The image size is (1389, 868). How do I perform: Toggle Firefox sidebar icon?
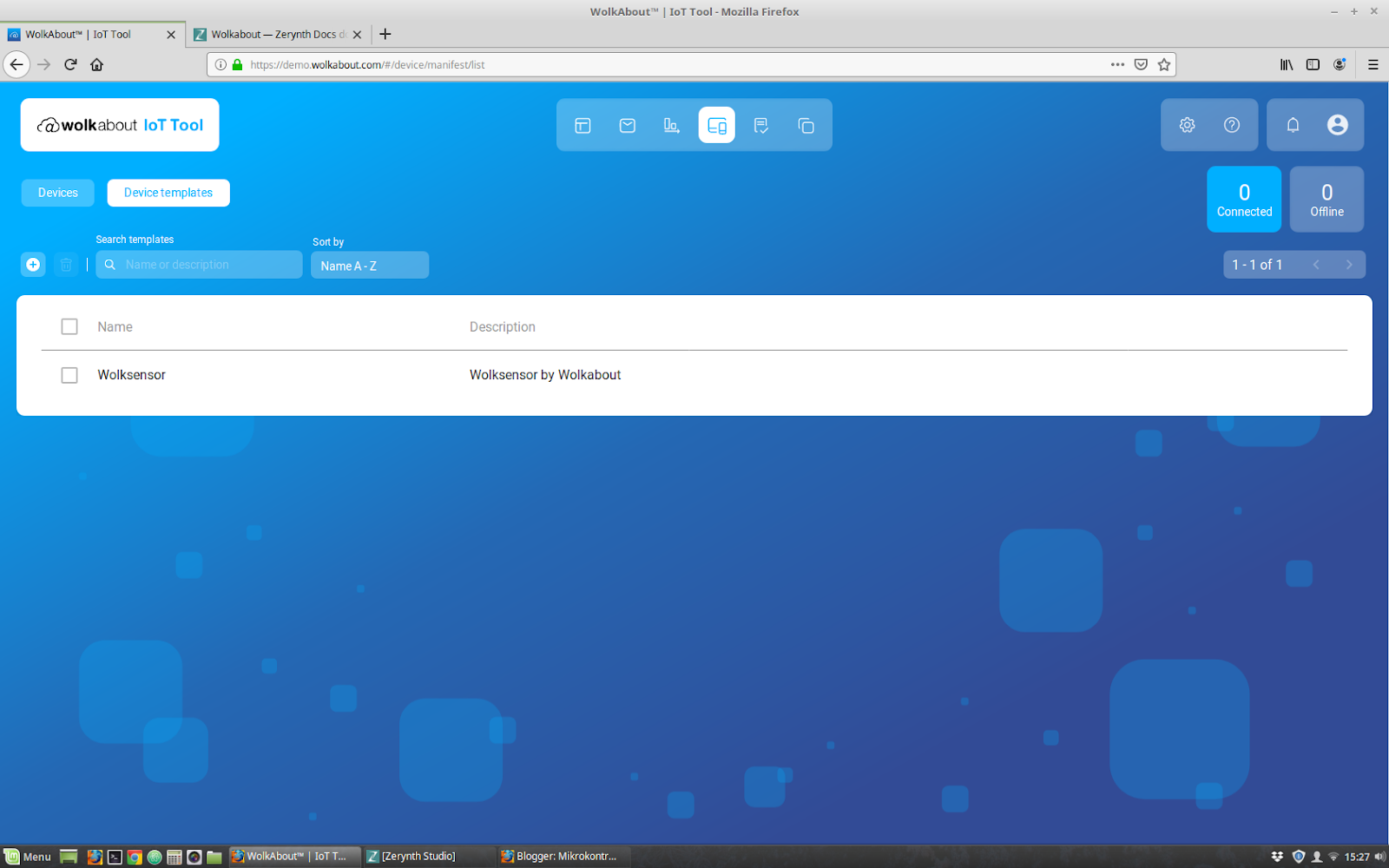(1313, 64)
